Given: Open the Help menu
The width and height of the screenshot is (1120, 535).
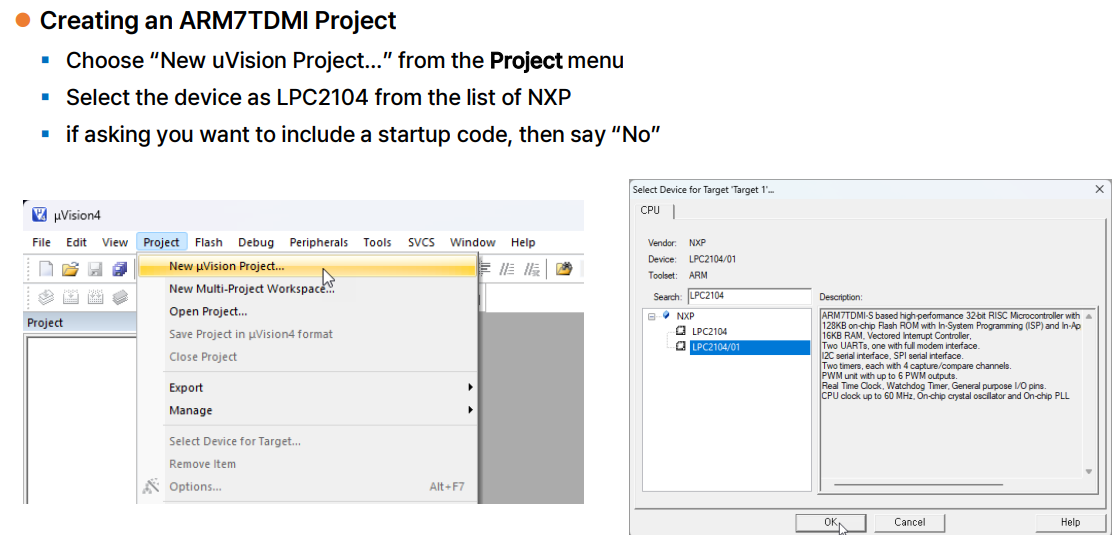Looking at the screenshot, I should tap(524, 242).
